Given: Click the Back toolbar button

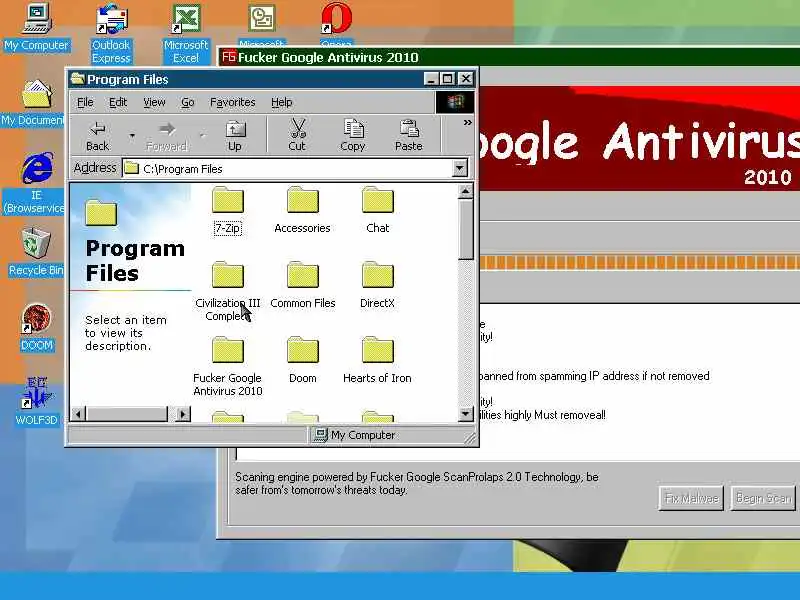Looking at the screenshot, I should tap(97, 136).
